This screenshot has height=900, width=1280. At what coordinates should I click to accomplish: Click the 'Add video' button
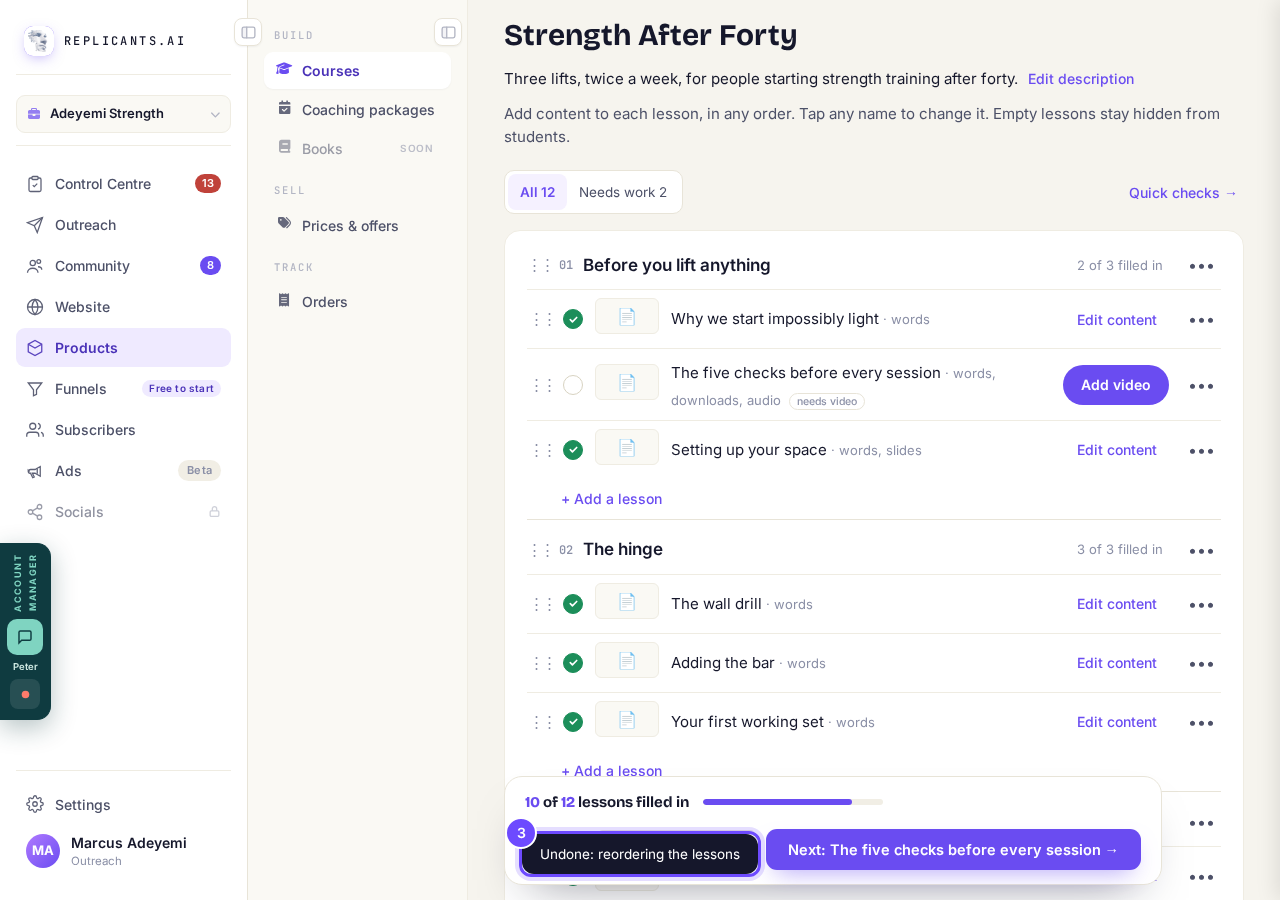1116,385
